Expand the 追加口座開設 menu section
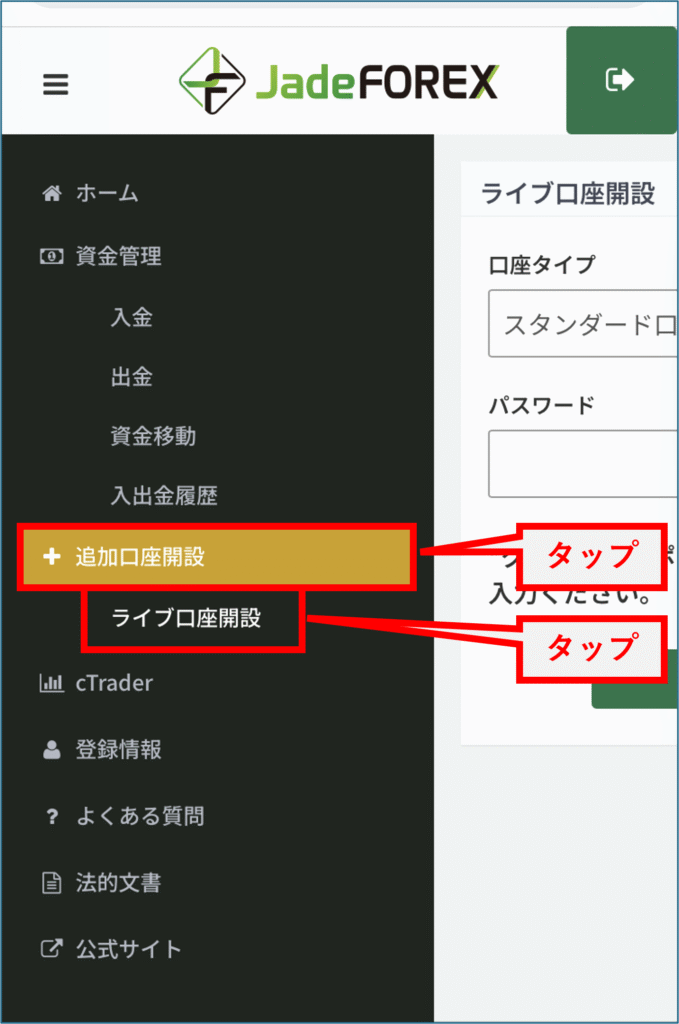 (217, 556)
